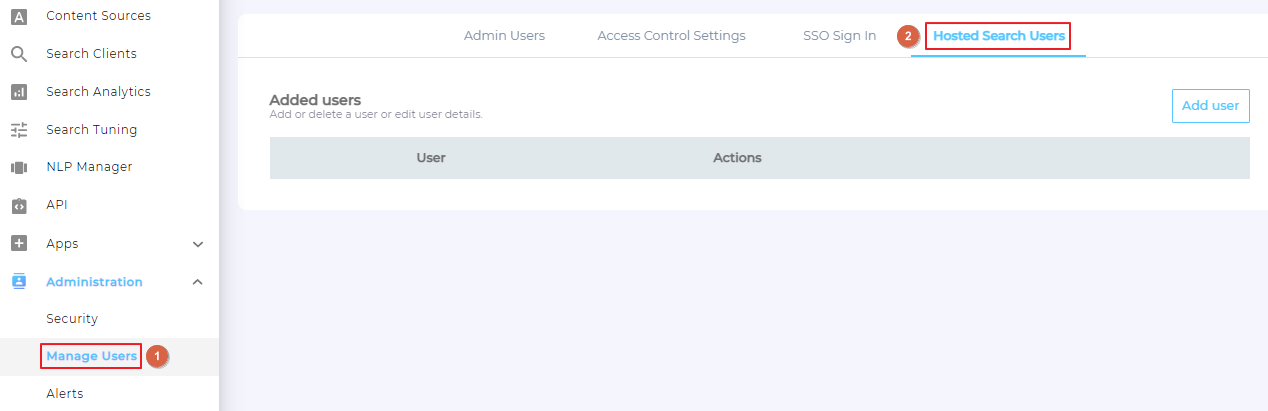Screen dimensions: 1268x411
Task: Click the Administration icon in sidebar
Action: 19,282
